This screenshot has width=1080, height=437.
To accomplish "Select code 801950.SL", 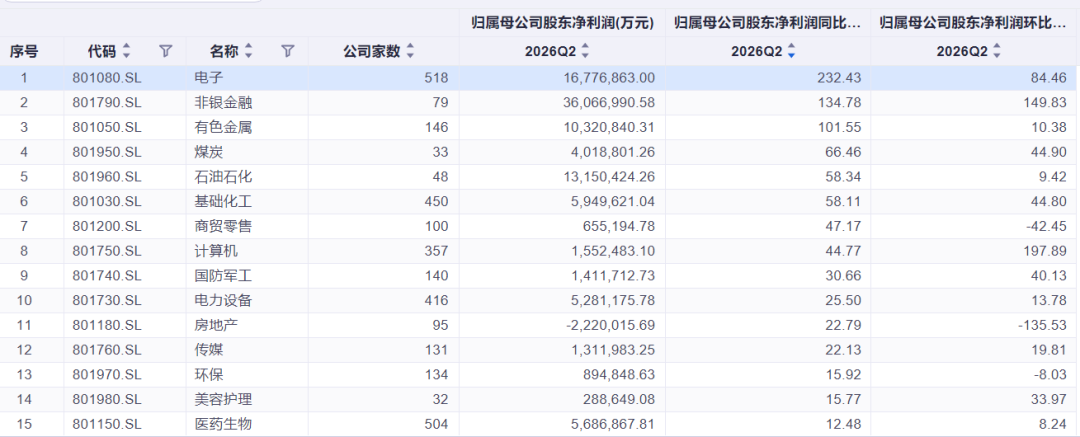I will click(107, 152).
